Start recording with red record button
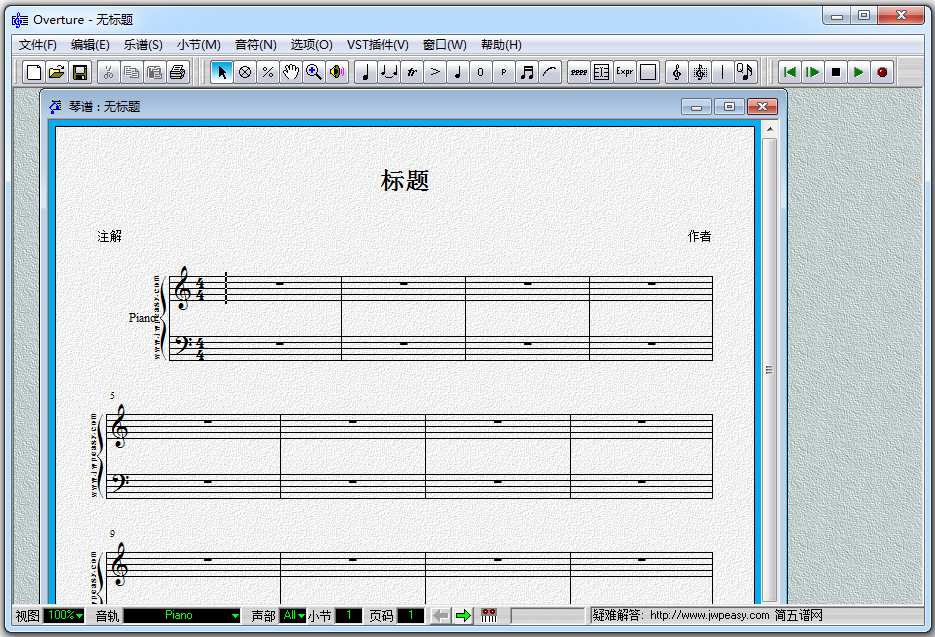Image resolution: width=935 pixels, height=637 pixels. 883,72
